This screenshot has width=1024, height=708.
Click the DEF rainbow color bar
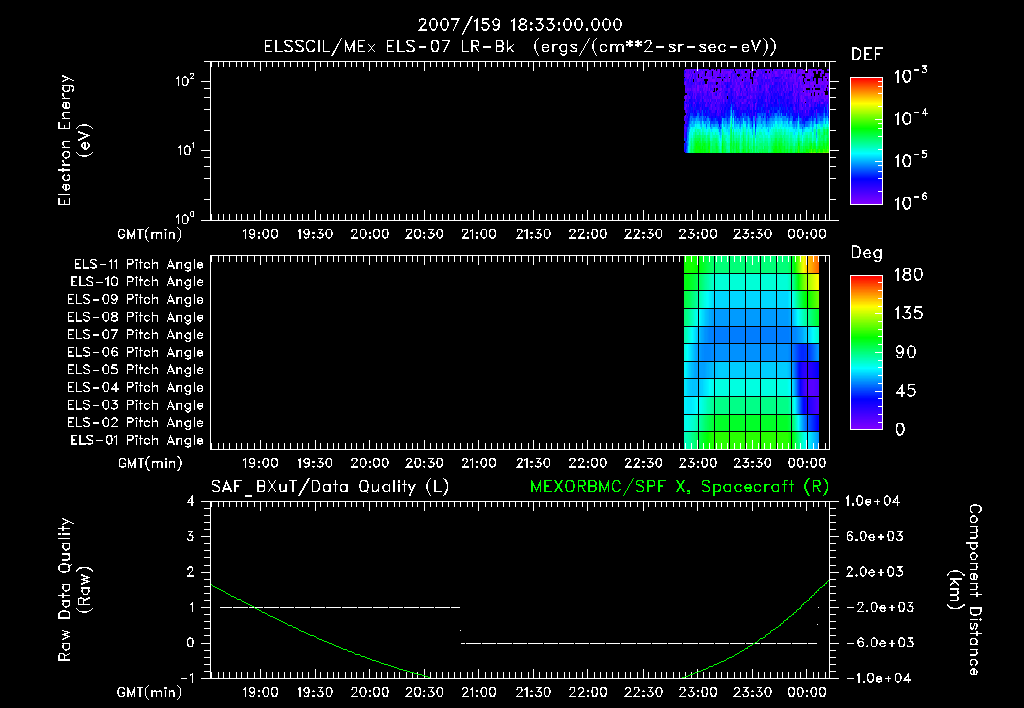click(x=866, y=141)
